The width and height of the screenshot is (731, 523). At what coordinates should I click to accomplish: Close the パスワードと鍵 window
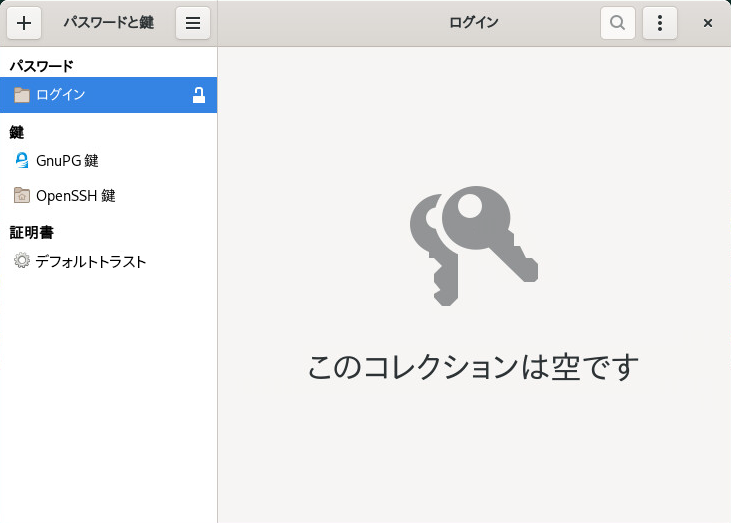pos(708,23)
